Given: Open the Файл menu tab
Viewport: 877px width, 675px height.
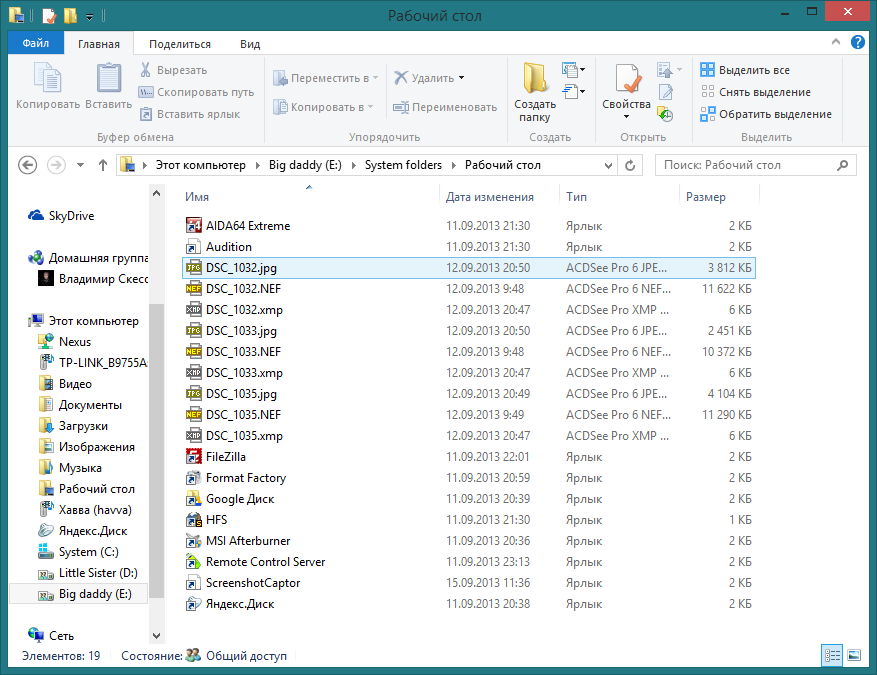Looking at the screenshot, I should [36, 43].
